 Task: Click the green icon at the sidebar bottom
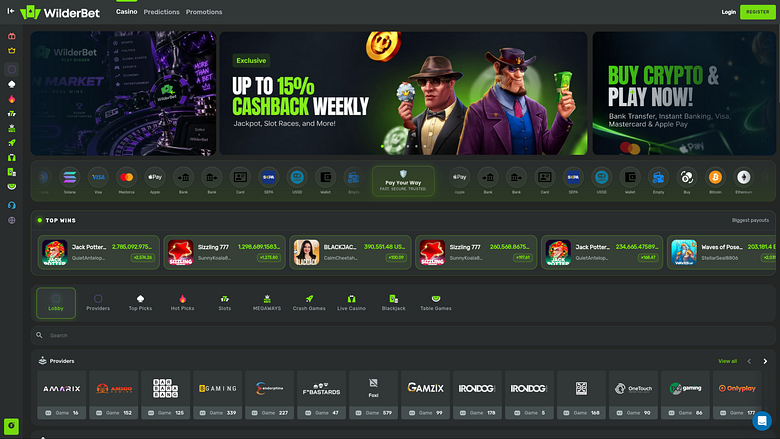tap(11, 426)
